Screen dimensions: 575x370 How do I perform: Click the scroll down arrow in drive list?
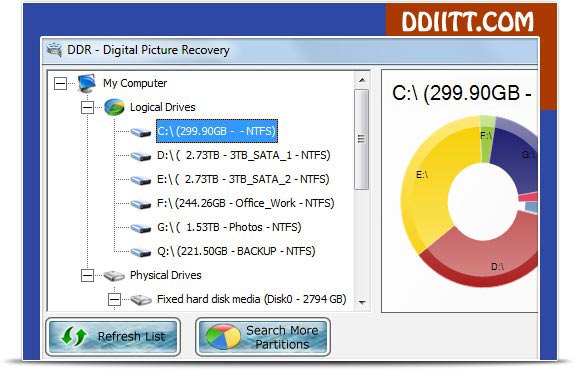[x=362, y=303]
